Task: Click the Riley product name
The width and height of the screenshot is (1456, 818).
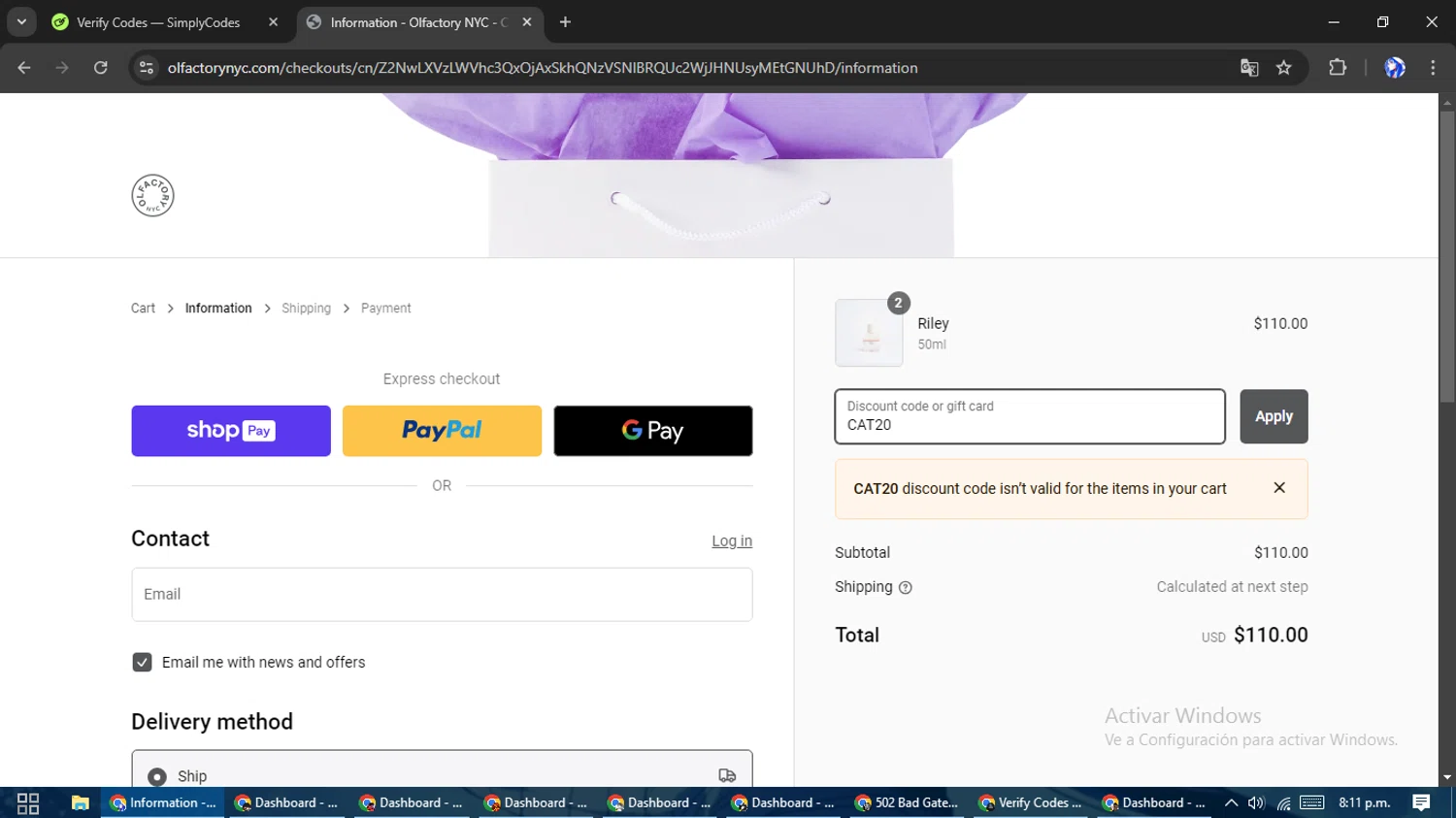Action: (933, 323)
